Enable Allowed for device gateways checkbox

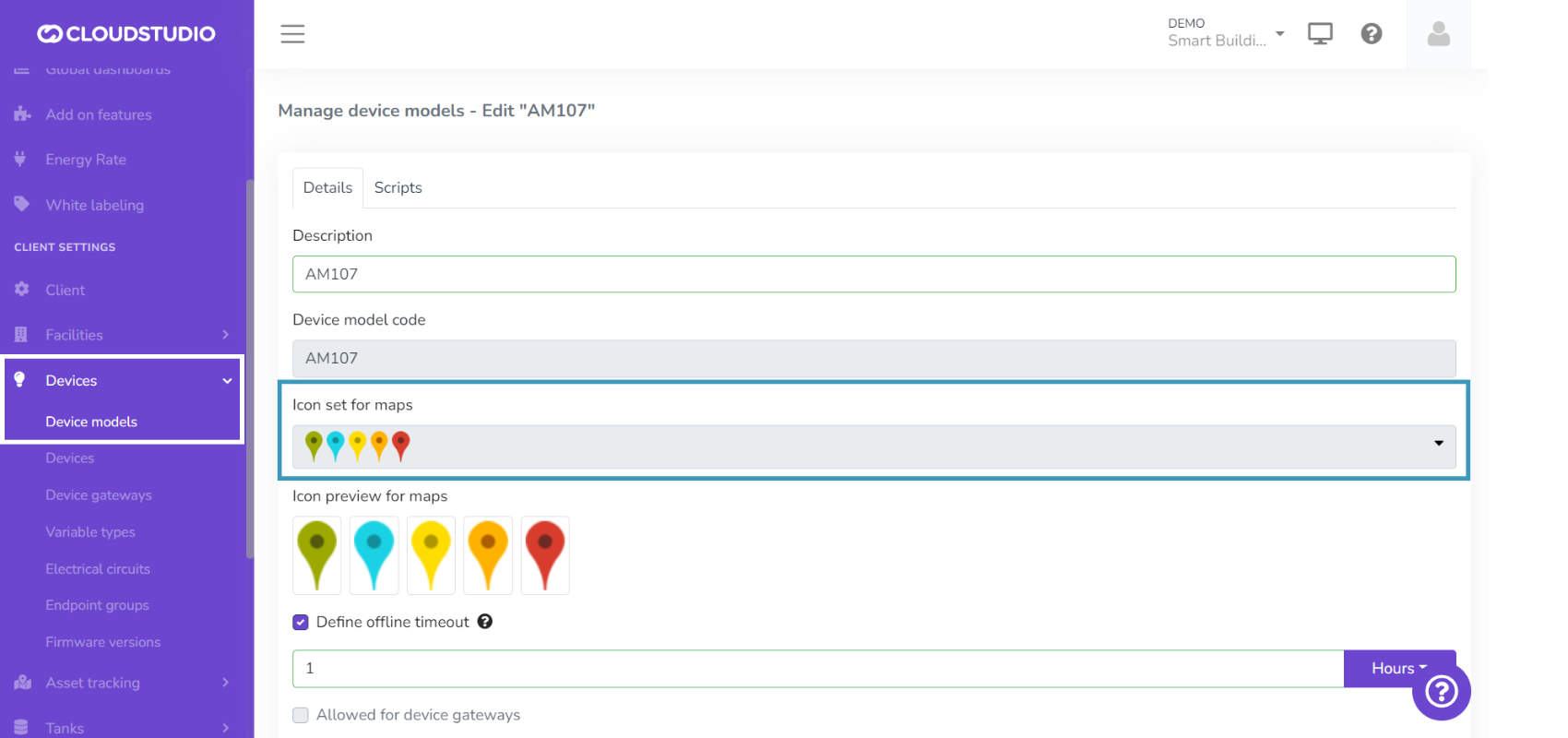[301, 715]
